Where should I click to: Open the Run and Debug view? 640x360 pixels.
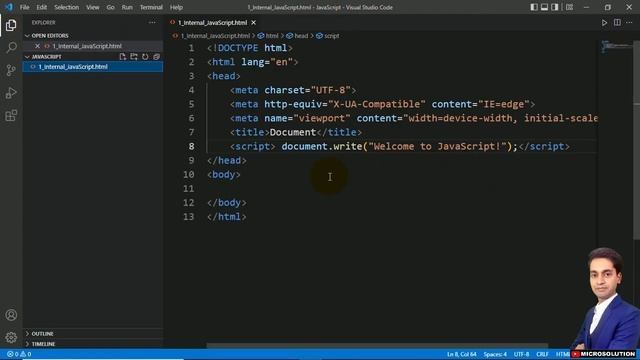click(x=11, y=93)
